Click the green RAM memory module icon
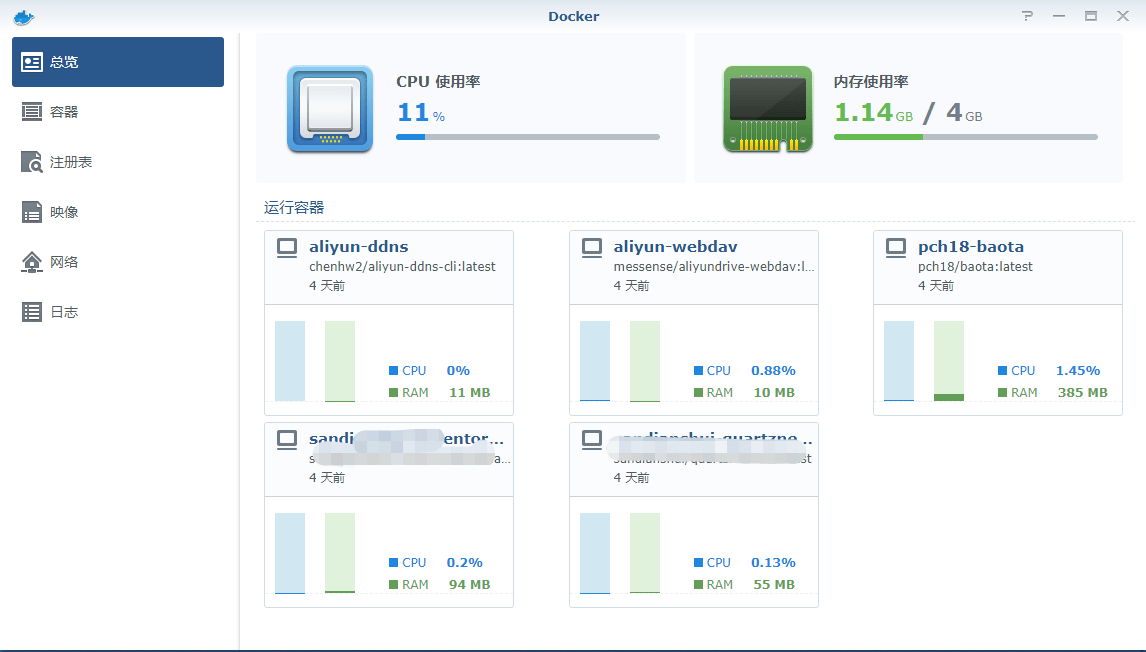Viewport: 1146px width, 652px height. (x=767, y=109)
